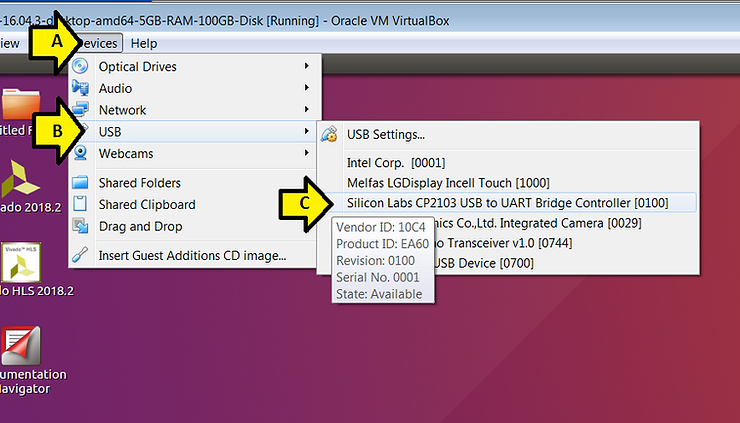Click the USB Settings gear icon
This screenshot has height=423, width=740.
[x=329, y=135]
